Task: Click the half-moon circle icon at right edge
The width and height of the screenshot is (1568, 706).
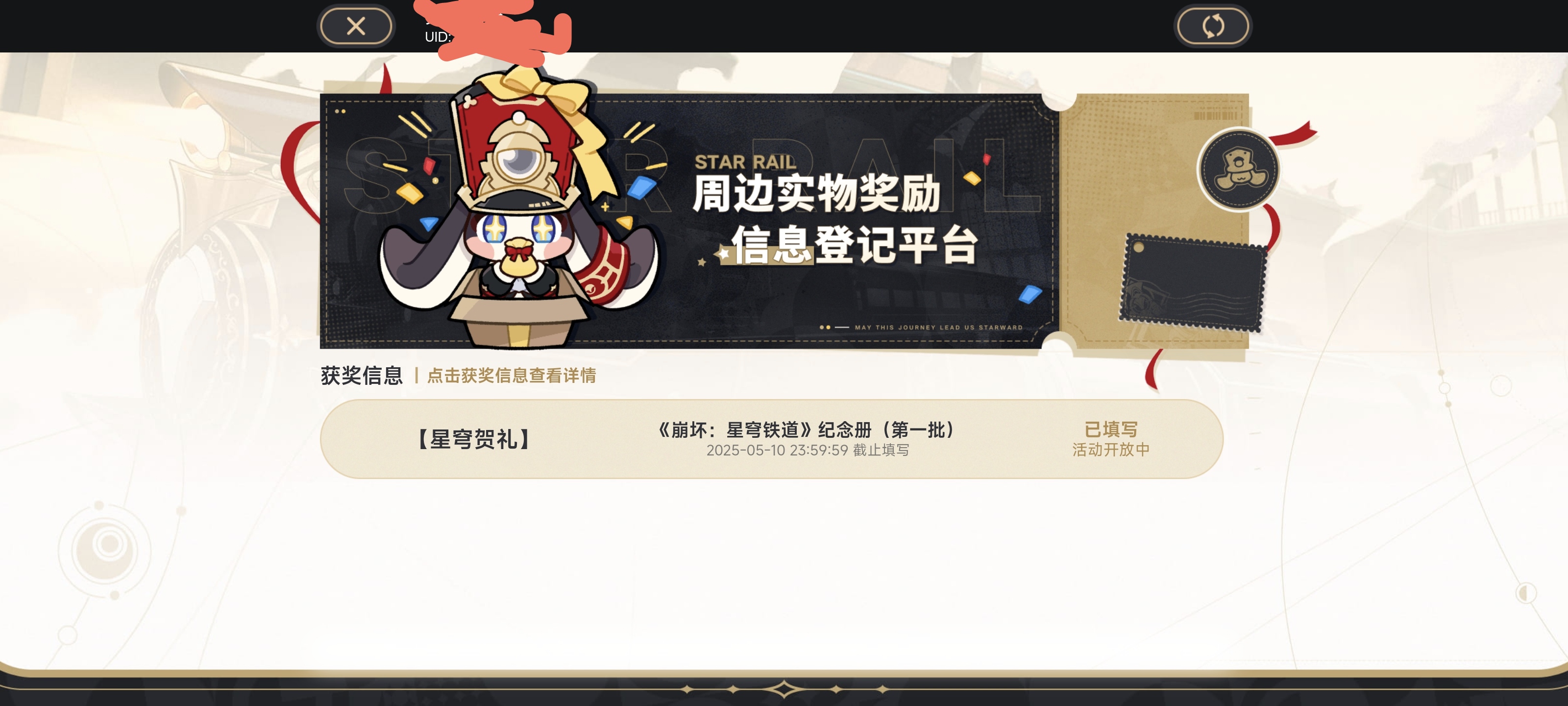Action: click(1525, 592)
